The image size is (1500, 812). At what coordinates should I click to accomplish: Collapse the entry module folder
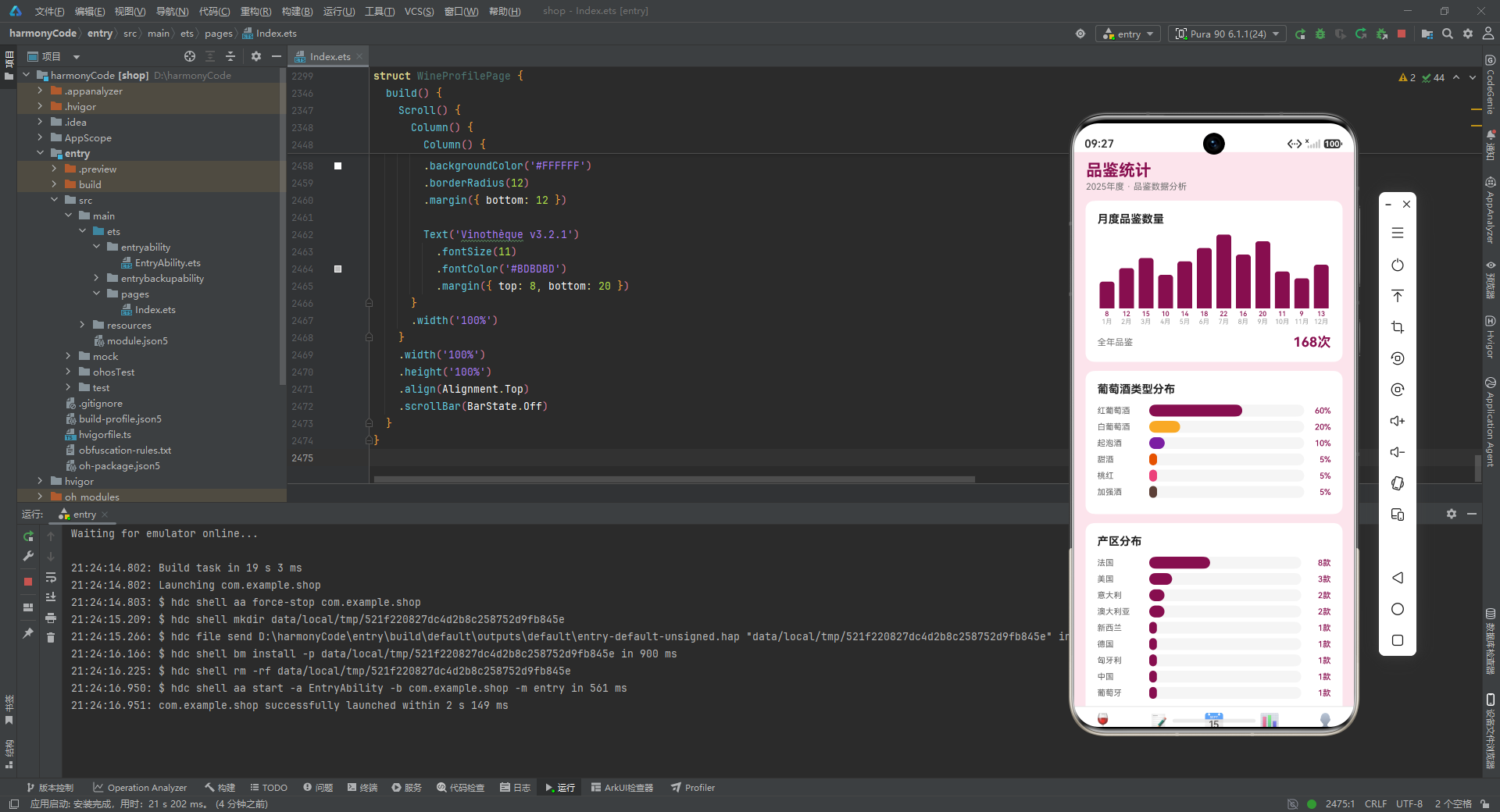40,153
